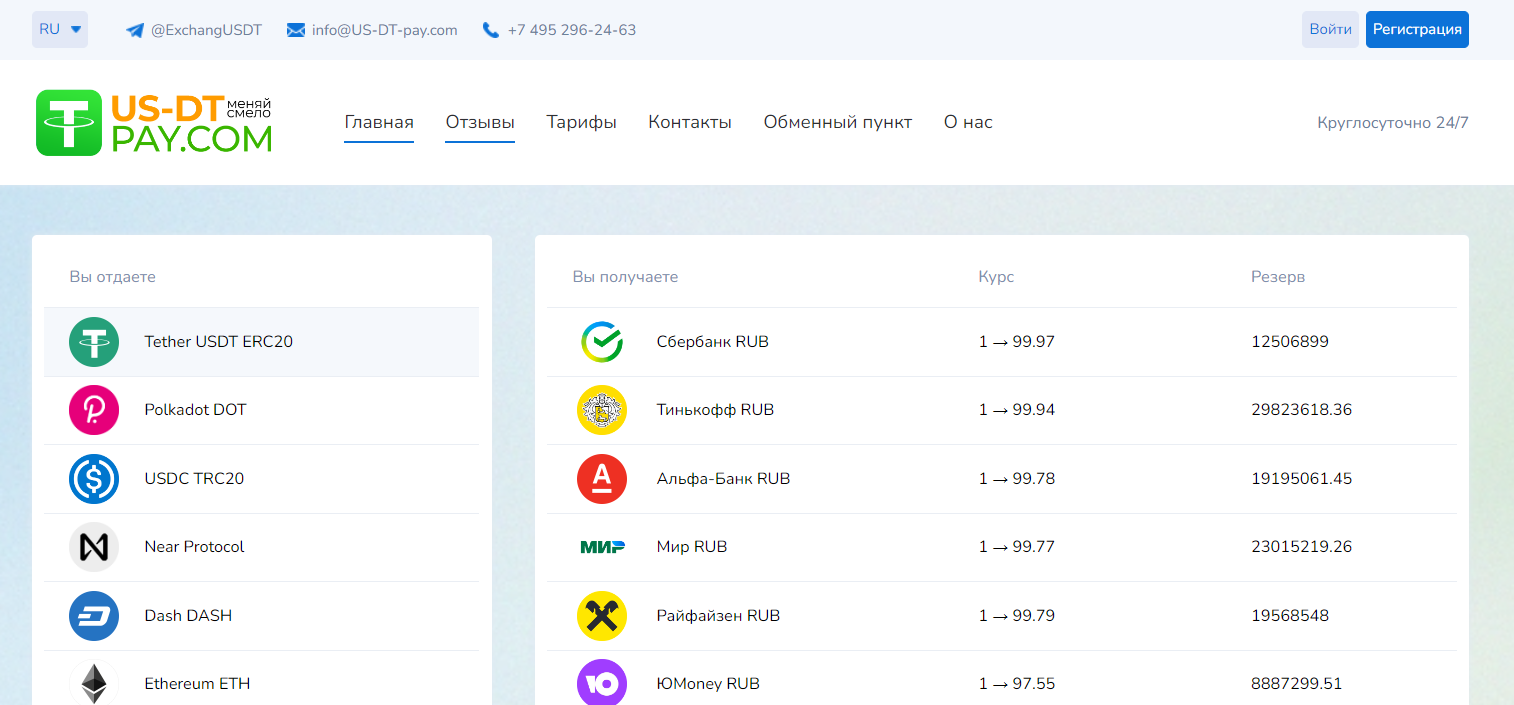Click the Круглосуточно 24/7 text
This screenshot has width=1514, height=705.
pyautogui.click(x=1393, y=123)
